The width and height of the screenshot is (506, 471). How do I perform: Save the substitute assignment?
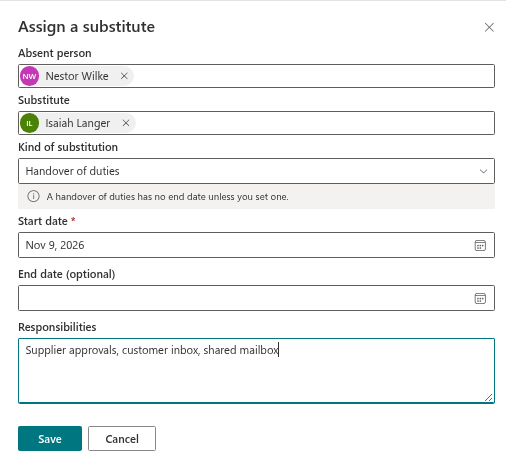[50, 439]
